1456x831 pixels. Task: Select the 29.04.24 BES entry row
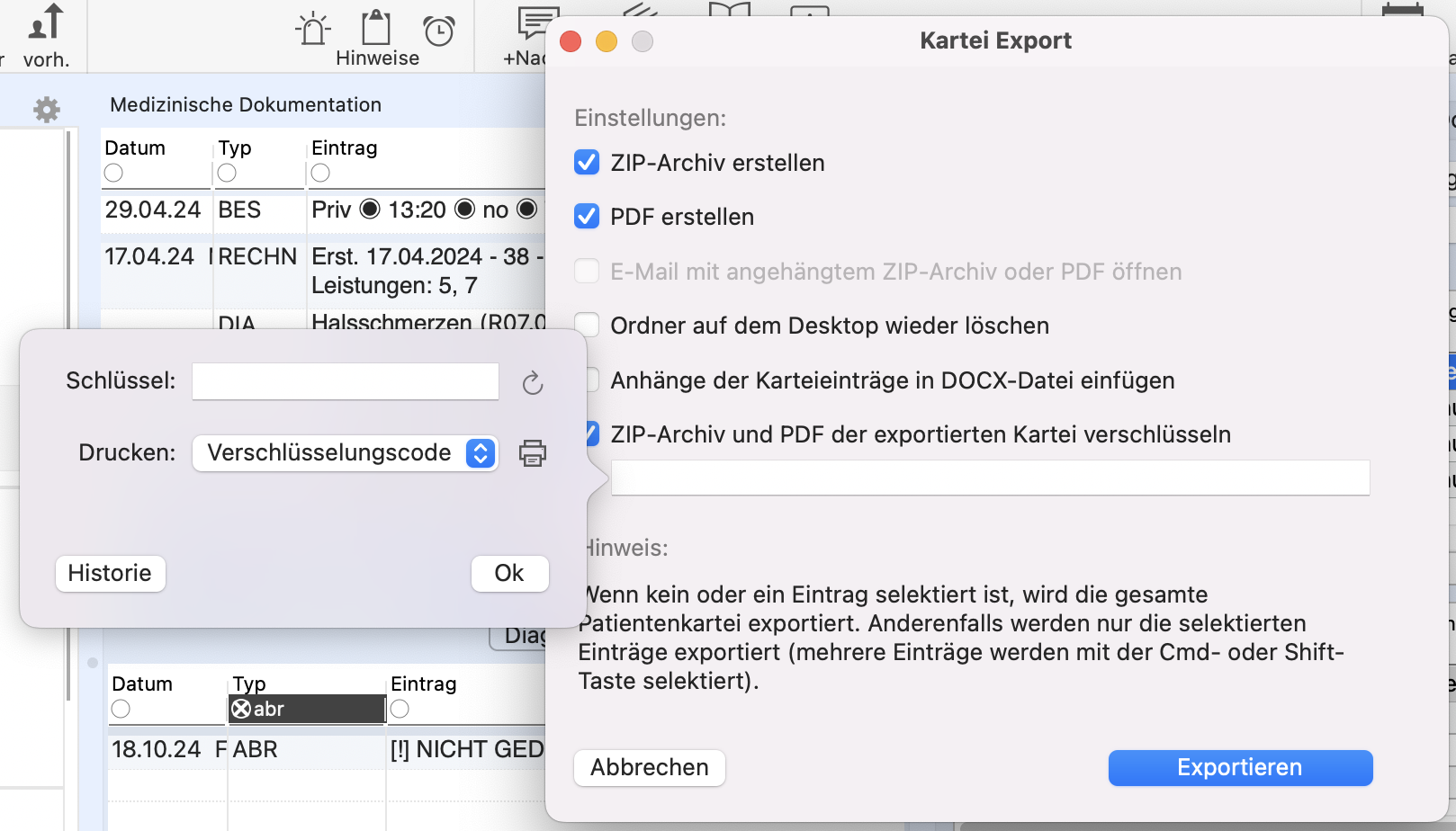tap(324, 210)
